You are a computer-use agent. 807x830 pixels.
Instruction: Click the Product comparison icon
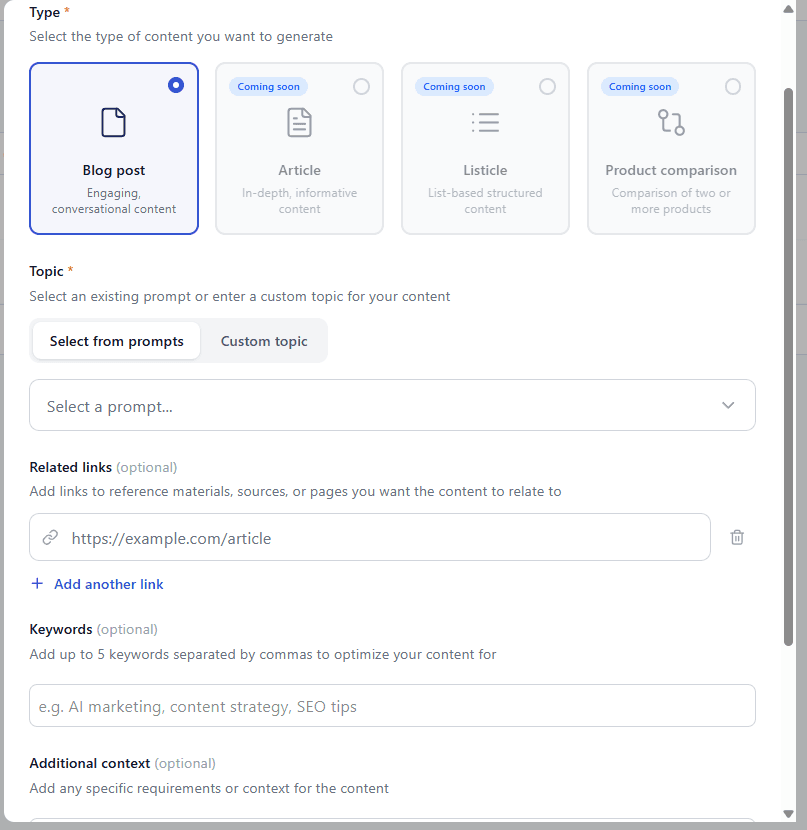671,122
